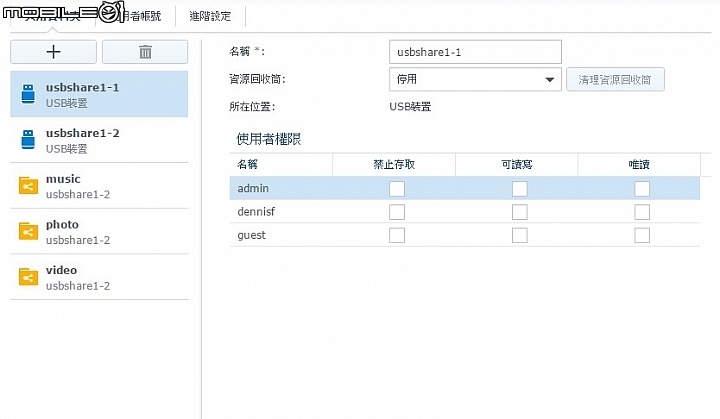
Task: Tick 唯讀 checkbox for admin
Action: pos(642,188)
